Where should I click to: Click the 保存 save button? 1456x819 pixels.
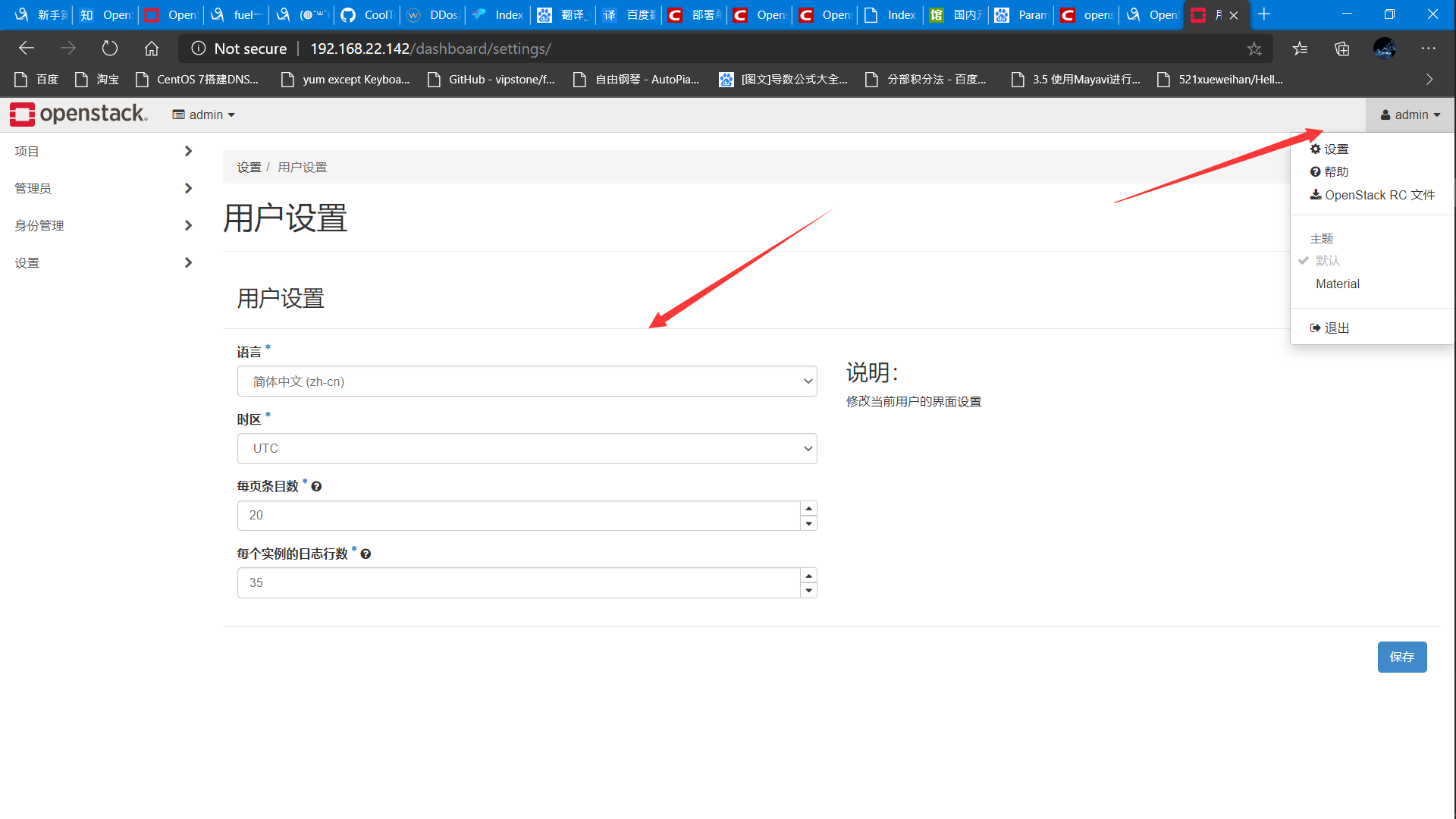(x=1401, y=657)
